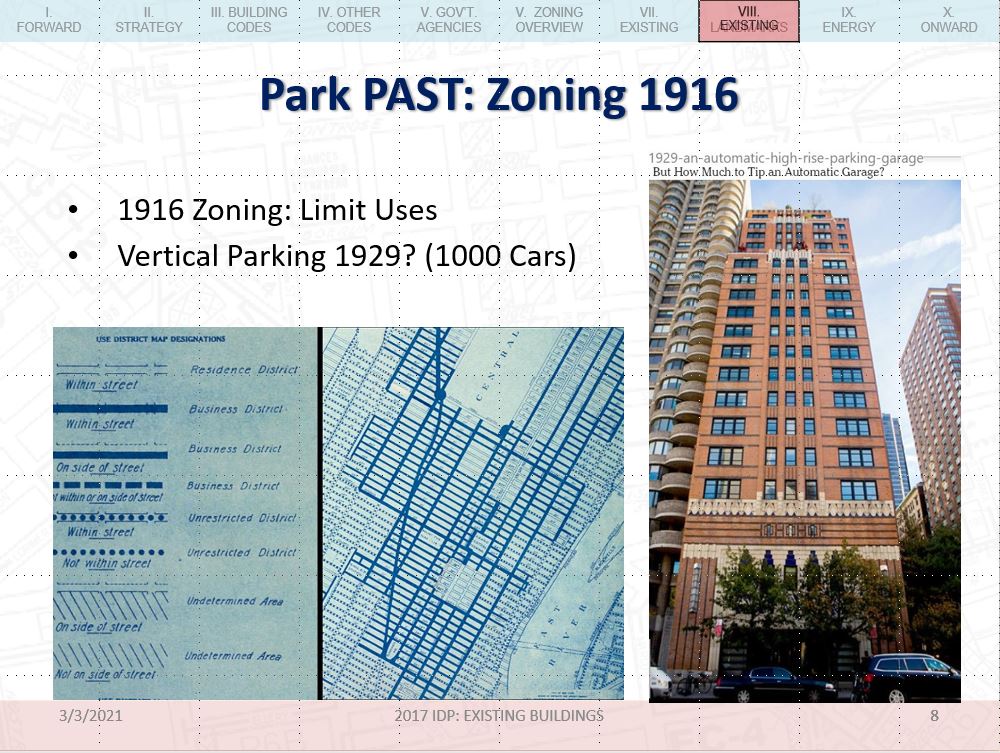1000x753 pixels.
Task: Click the slide number 8 in footer
Action: click(x=934, y=716)
